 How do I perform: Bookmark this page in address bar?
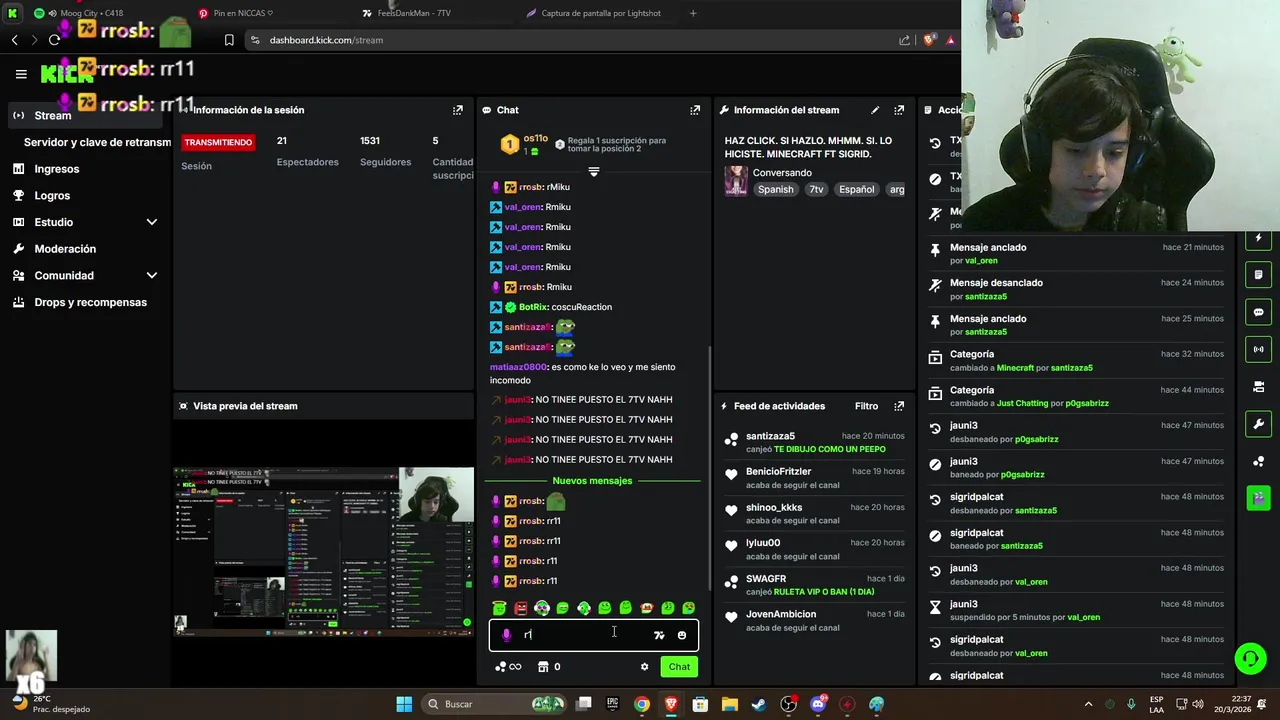click(x=229, y=40)
